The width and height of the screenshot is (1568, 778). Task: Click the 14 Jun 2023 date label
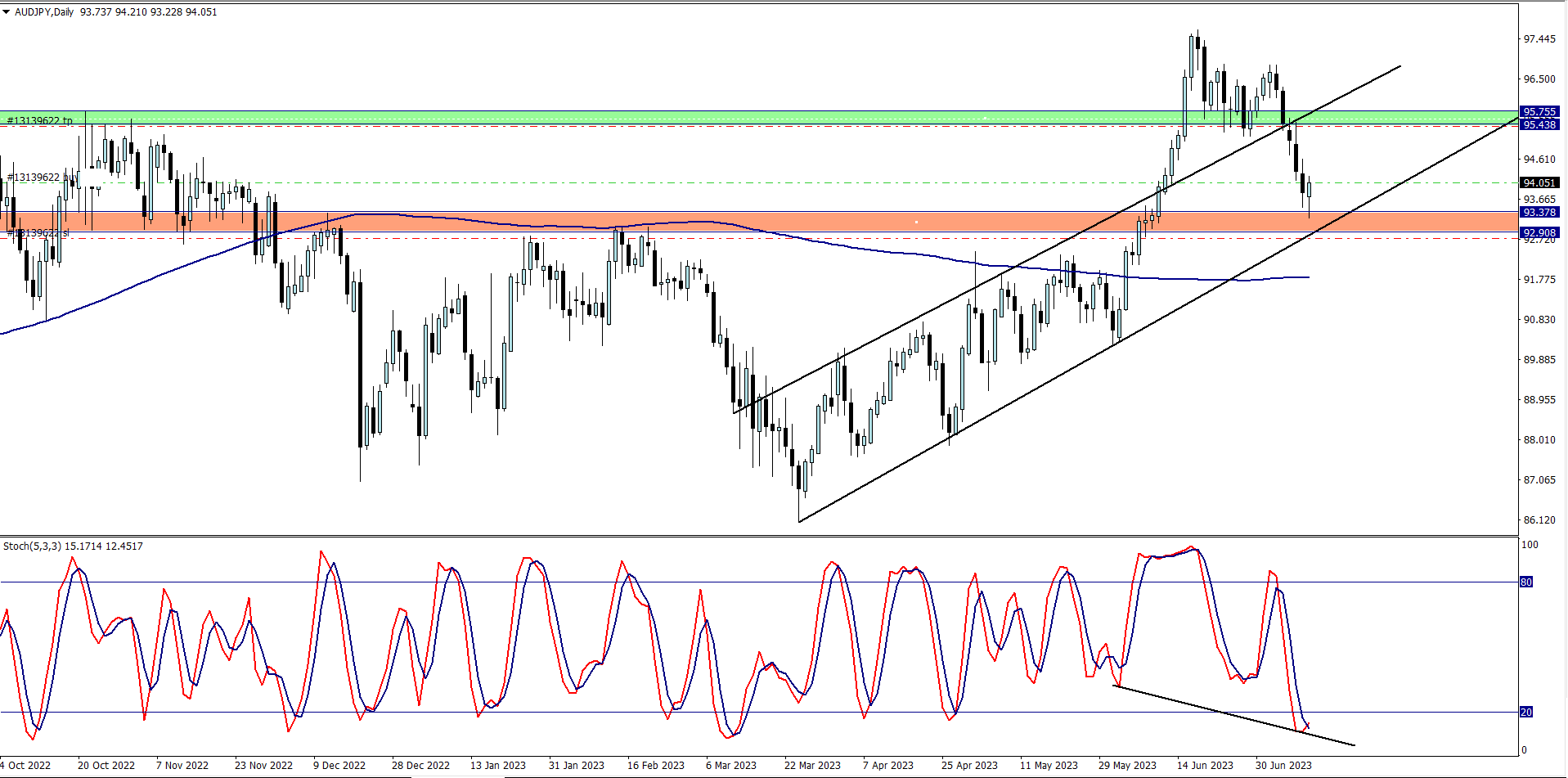click(1205, 766)
